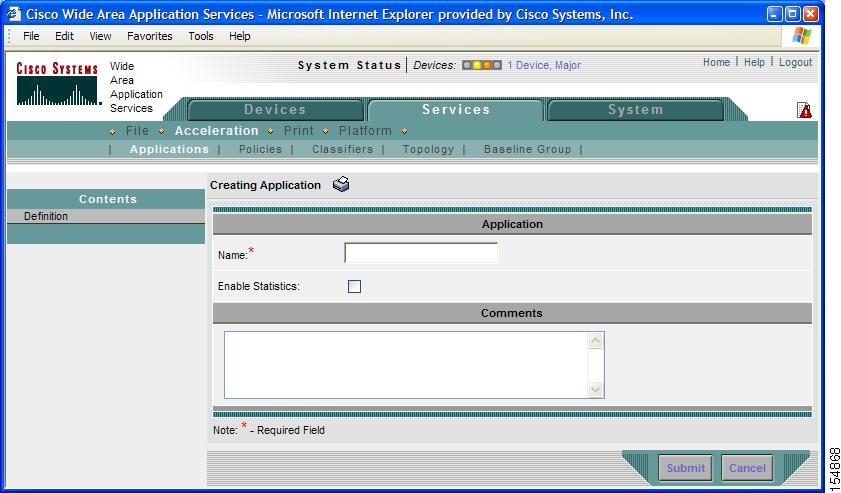Open the alert warning icon below Logout
Screen dimensions: 841x493
click(804, 110)
